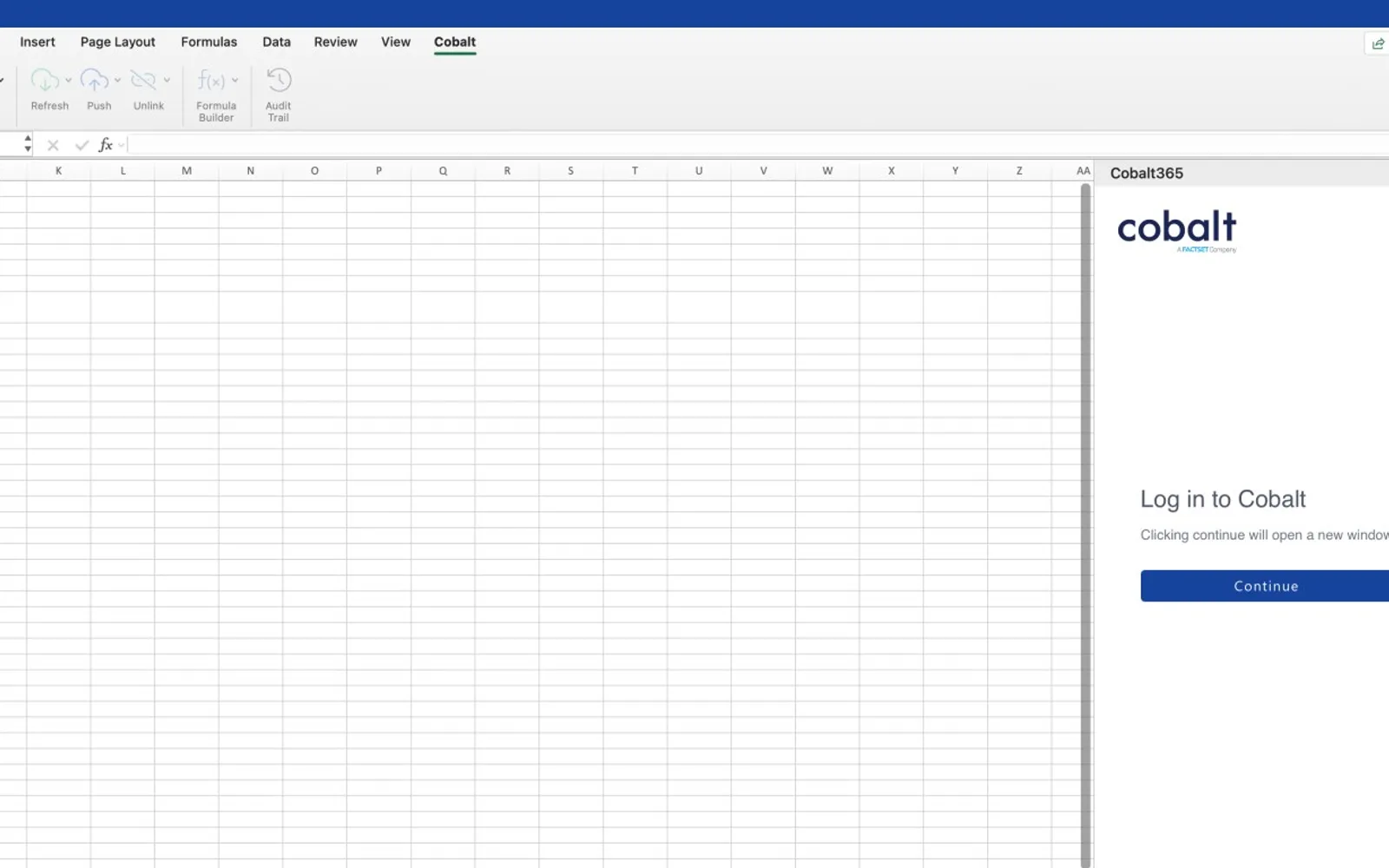Switch to the Insert ribbon tab
This screenshot has width=1389, height=868.
coord(37,42)
